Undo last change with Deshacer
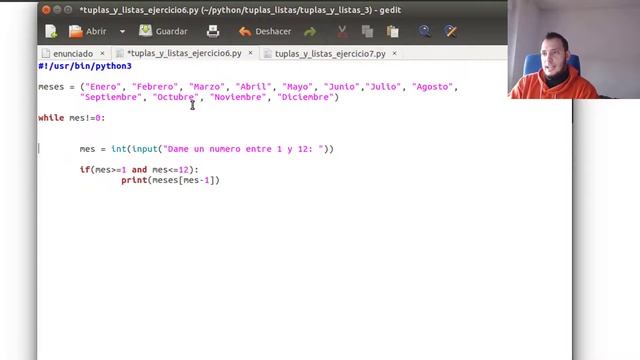This screenshot has height=360, width=640. click(x=265, y=31)
